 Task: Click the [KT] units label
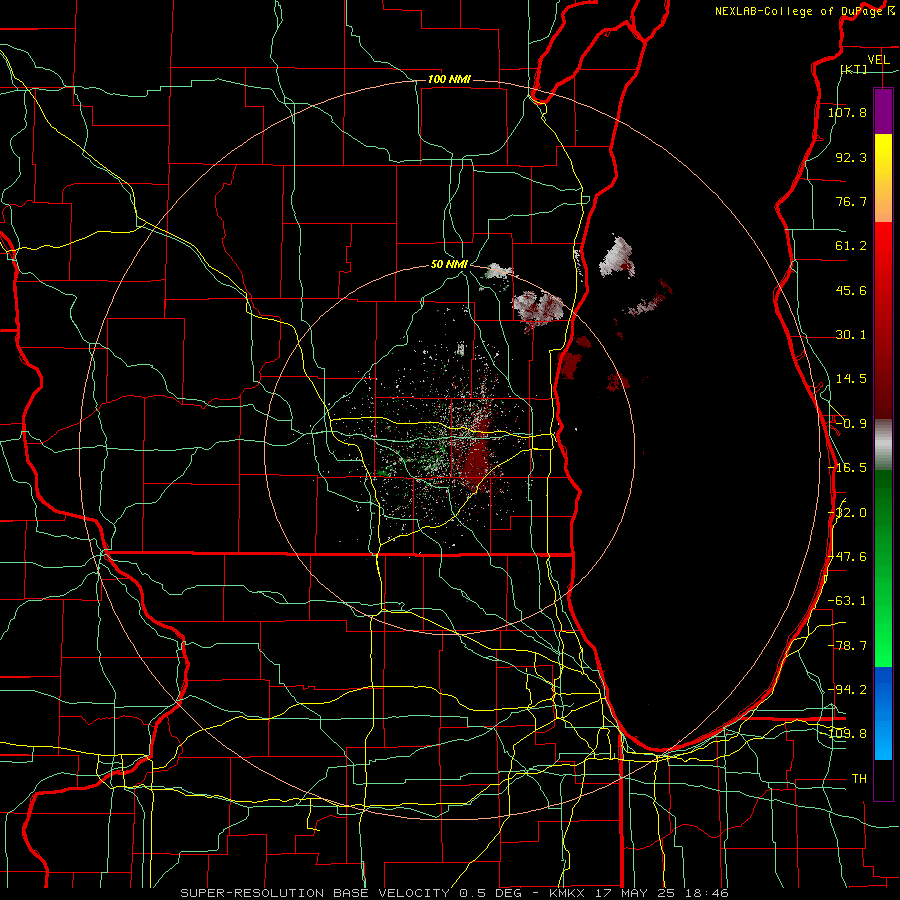point(854,70)
